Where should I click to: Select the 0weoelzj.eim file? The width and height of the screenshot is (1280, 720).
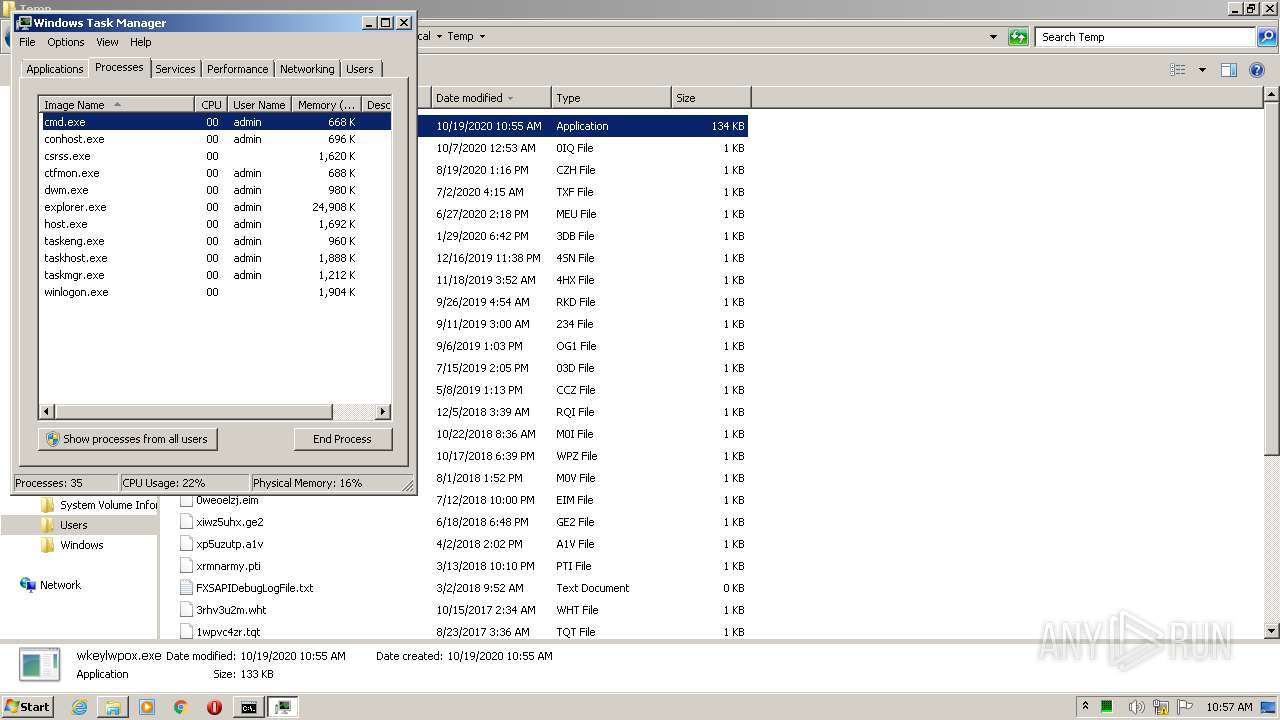(x=227, y=500)
